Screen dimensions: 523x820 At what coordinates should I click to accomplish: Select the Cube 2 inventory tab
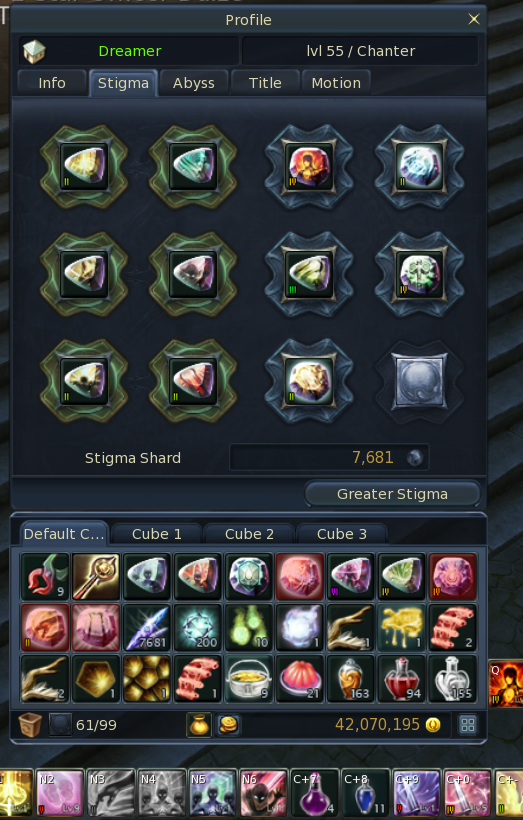(x=249, y=534)
